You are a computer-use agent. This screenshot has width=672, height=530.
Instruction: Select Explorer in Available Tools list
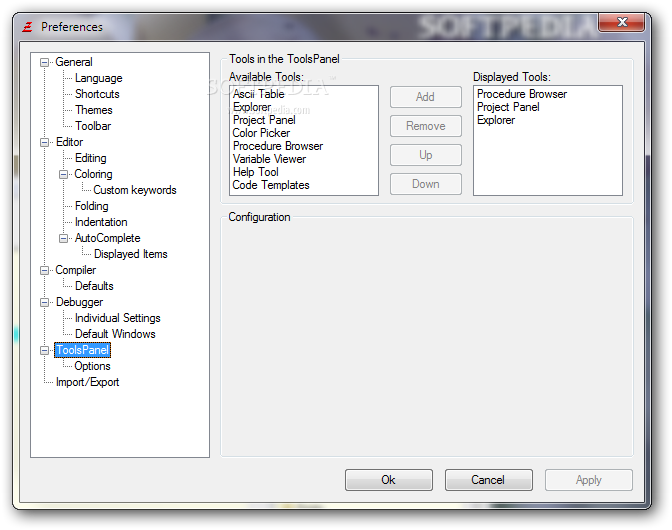click(x=252, y=107)
